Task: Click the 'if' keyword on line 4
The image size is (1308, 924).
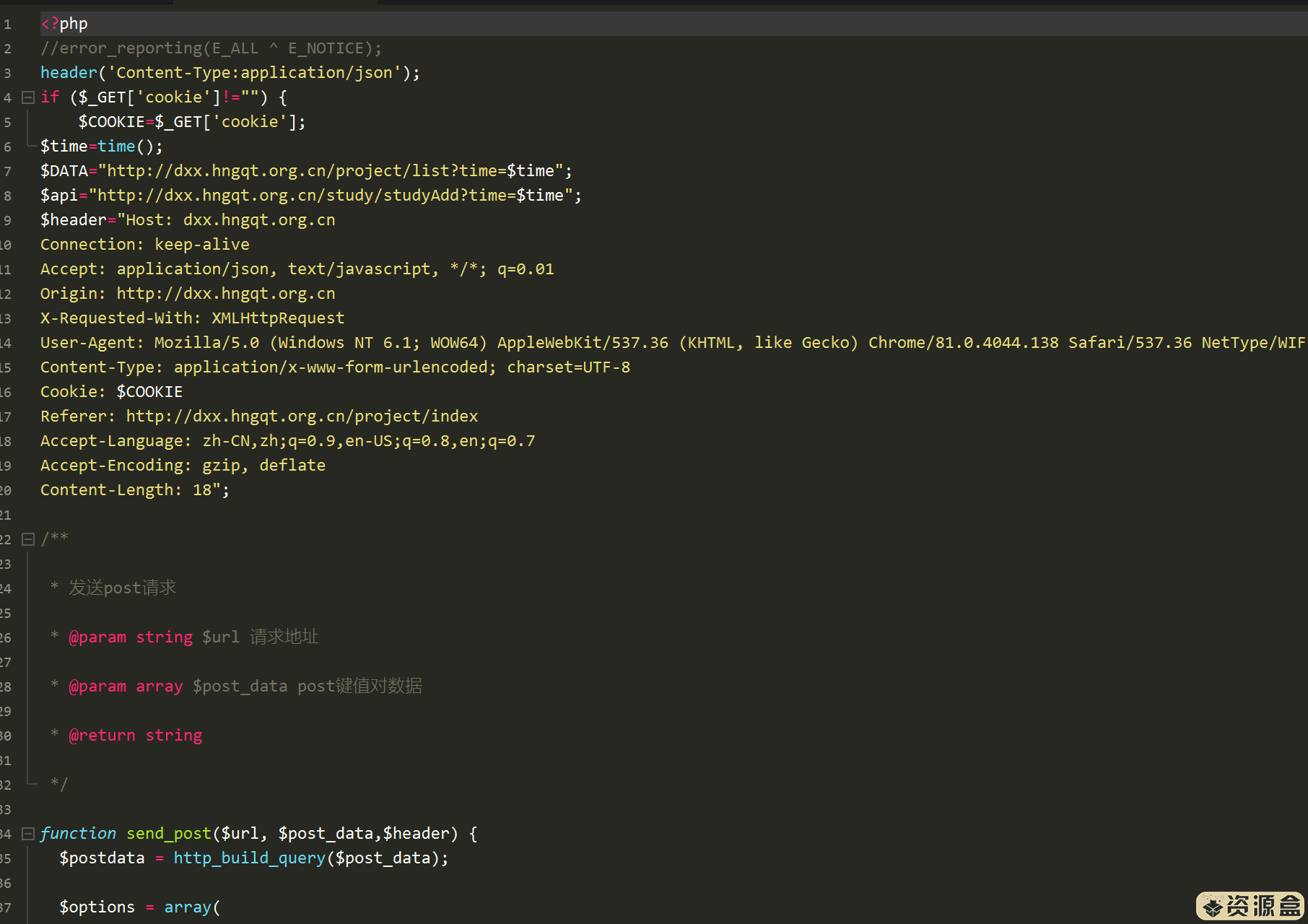Action: coord(50,97)
